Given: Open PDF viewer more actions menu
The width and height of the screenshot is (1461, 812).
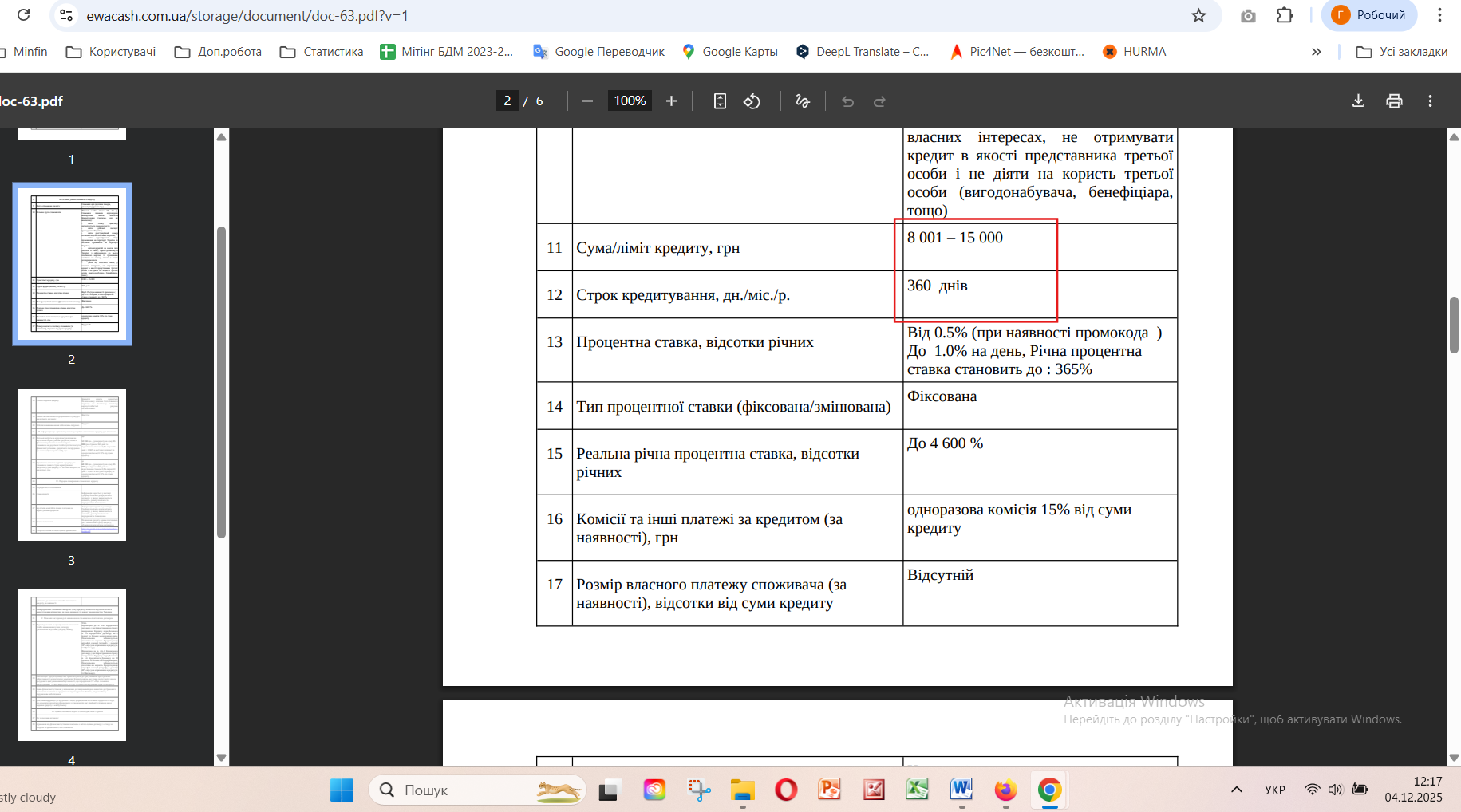Looking at the screenshot, I should coord(1430,101).
